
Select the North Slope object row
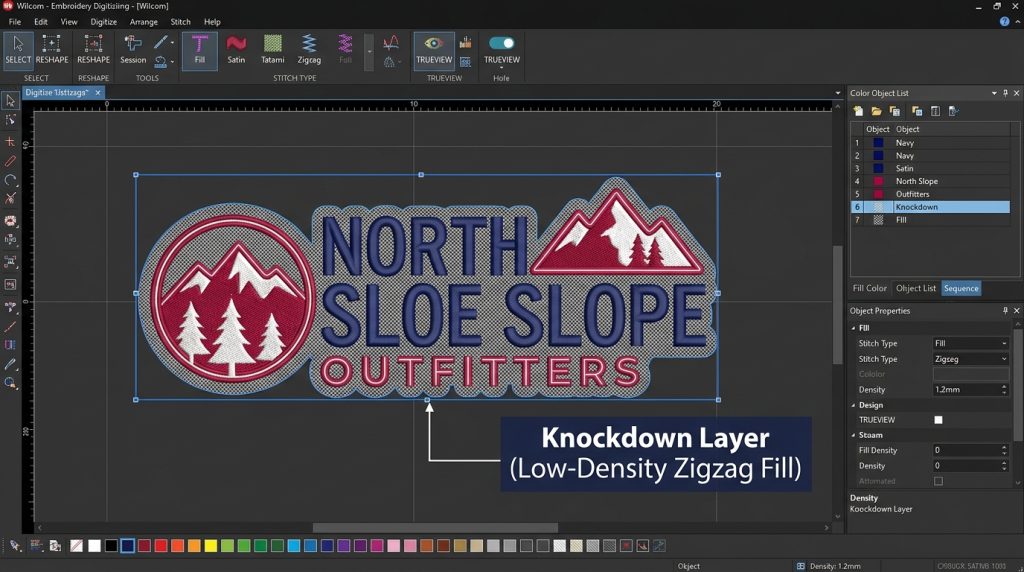tap(930, 181)
